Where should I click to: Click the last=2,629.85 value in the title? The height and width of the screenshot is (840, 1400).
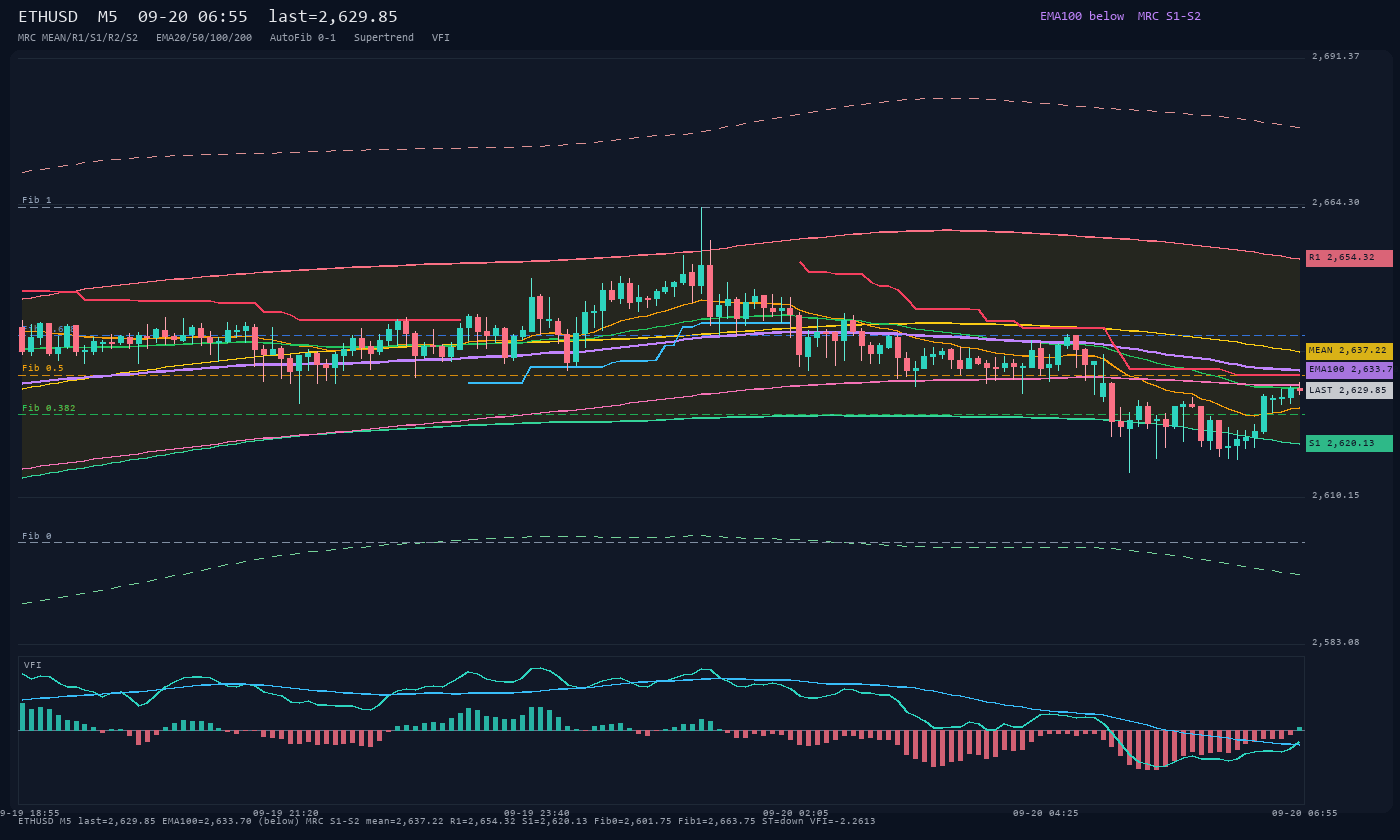pos(333,17)
